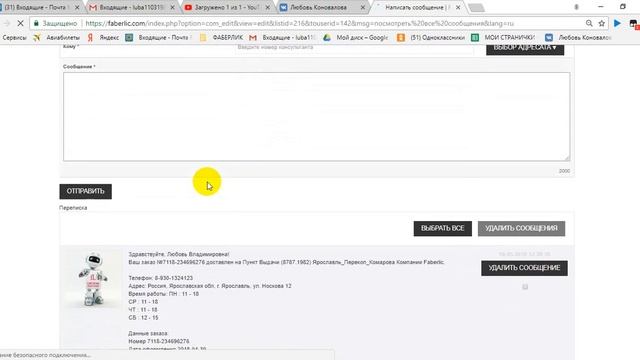Close the Написать сообщение tab
Image resolution: width=640 pixels, height=360 pixels.
point(458,7)
